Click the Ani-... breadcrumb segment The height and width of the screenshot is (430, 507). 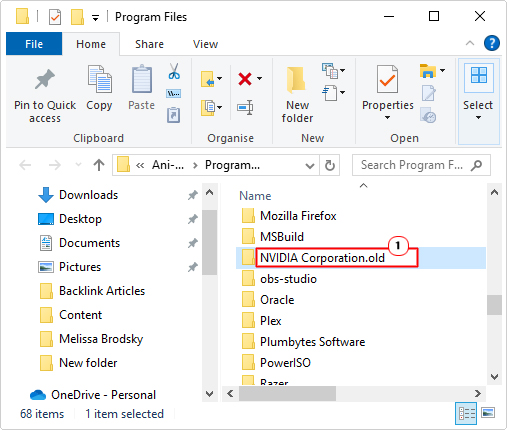(168, 165)
